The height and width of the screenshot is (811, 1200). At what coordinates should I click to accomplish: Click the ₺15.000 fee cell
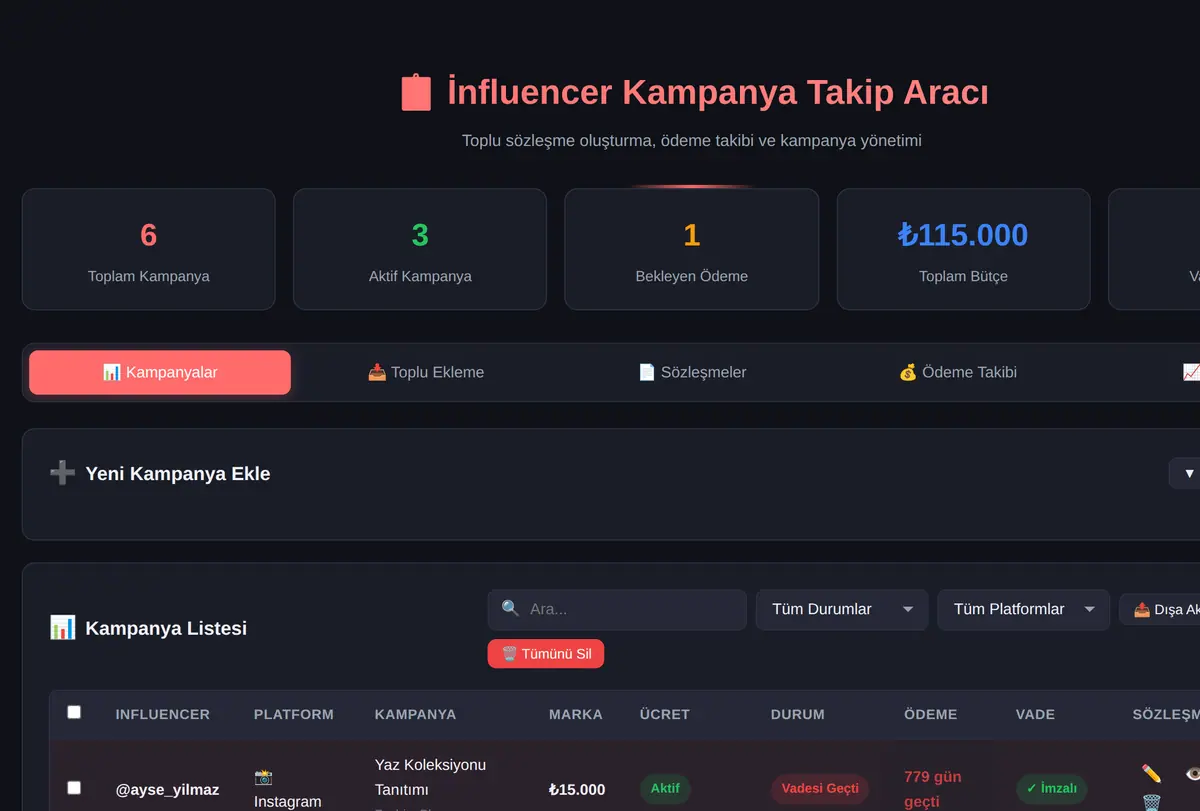(577, 790)
